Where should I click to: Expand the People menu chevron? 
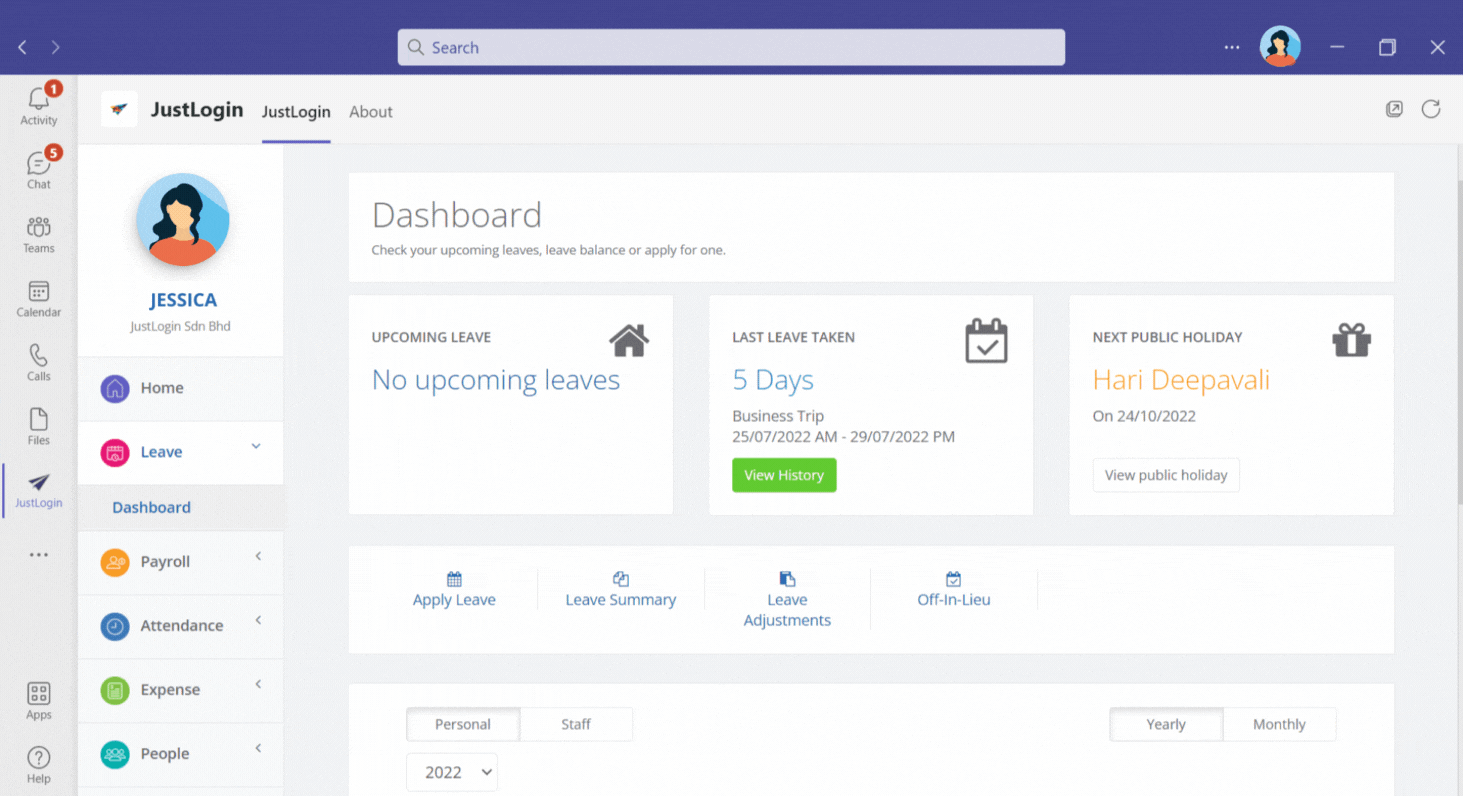point(258,748)
